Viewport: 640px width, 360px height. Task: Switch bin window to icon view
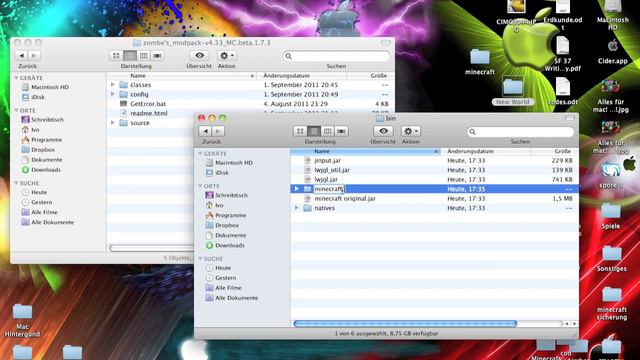[300, 131]
